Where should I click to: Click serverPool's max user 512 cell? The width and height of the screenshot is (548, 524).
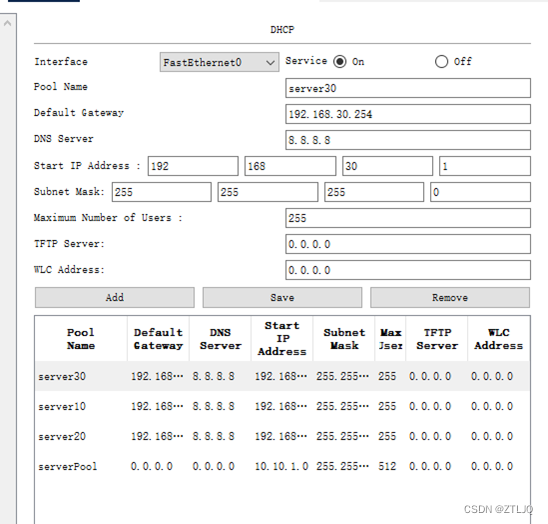tap(390, 466)
